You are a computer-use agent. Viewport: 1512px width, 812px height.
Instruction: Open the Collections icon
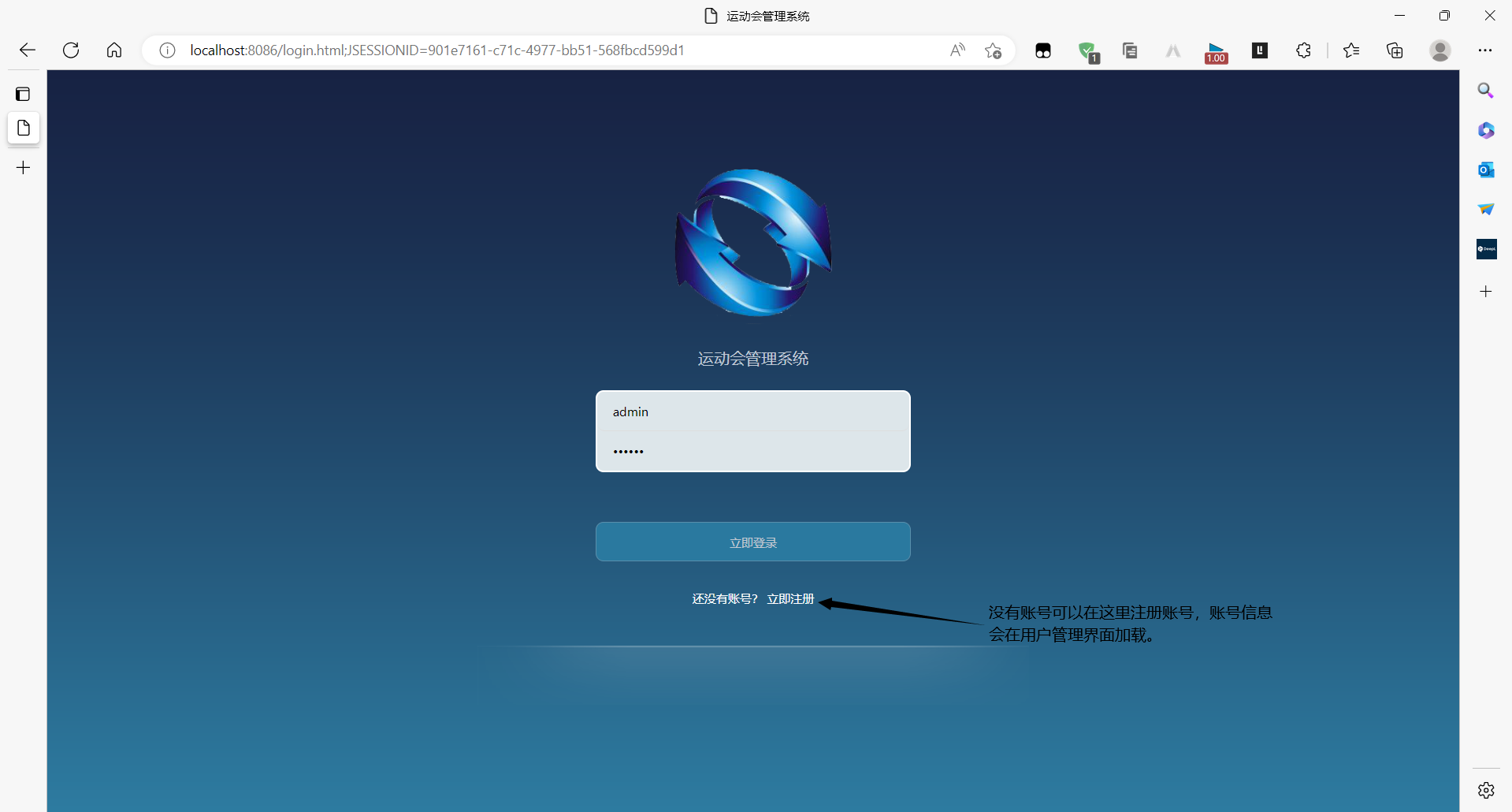pos(1395,50)
